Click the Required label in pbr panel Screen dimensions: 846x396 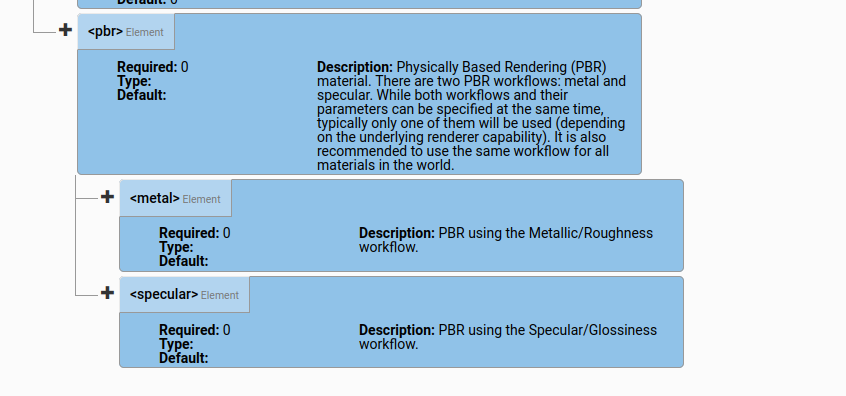pos(147,67)
